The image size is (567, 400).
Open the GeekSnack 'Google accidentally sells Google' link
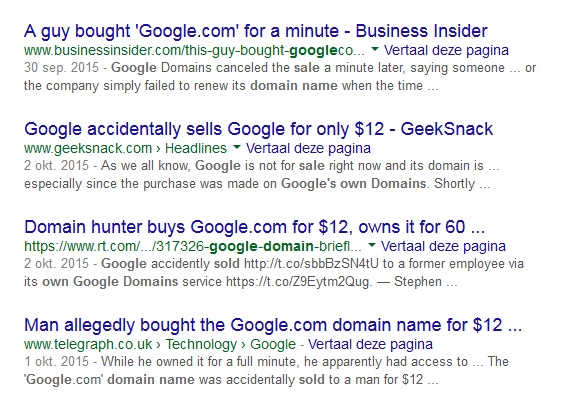tap(259, 129)
